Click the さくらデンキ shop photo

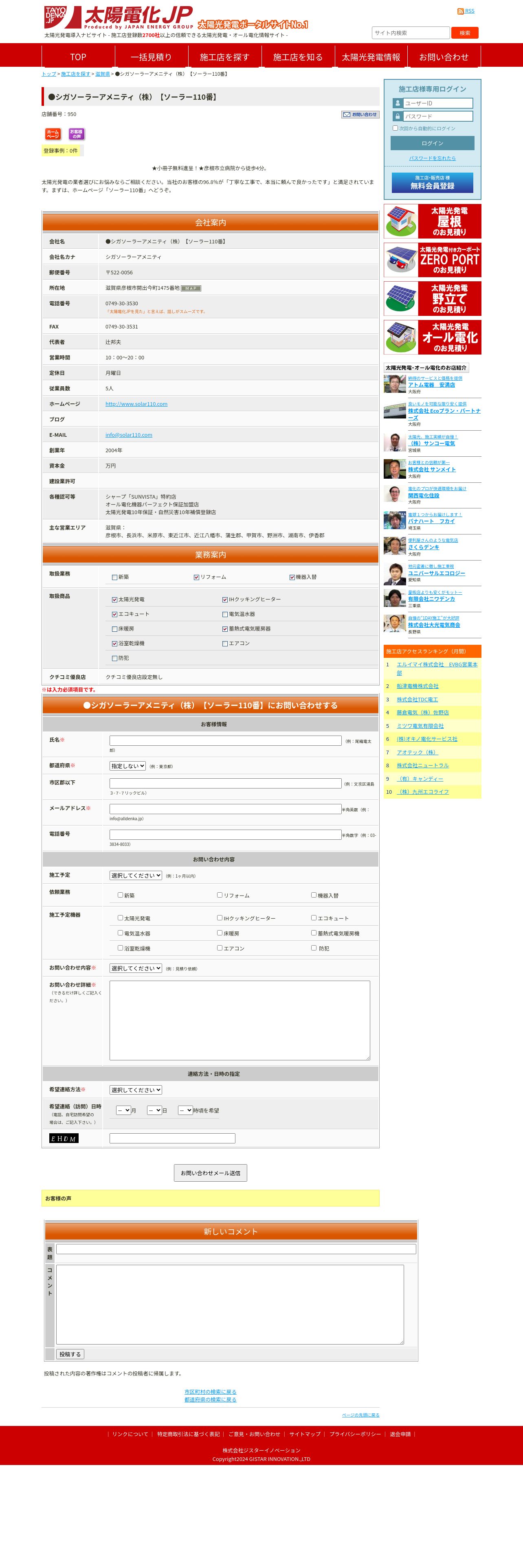coord(395,546)
